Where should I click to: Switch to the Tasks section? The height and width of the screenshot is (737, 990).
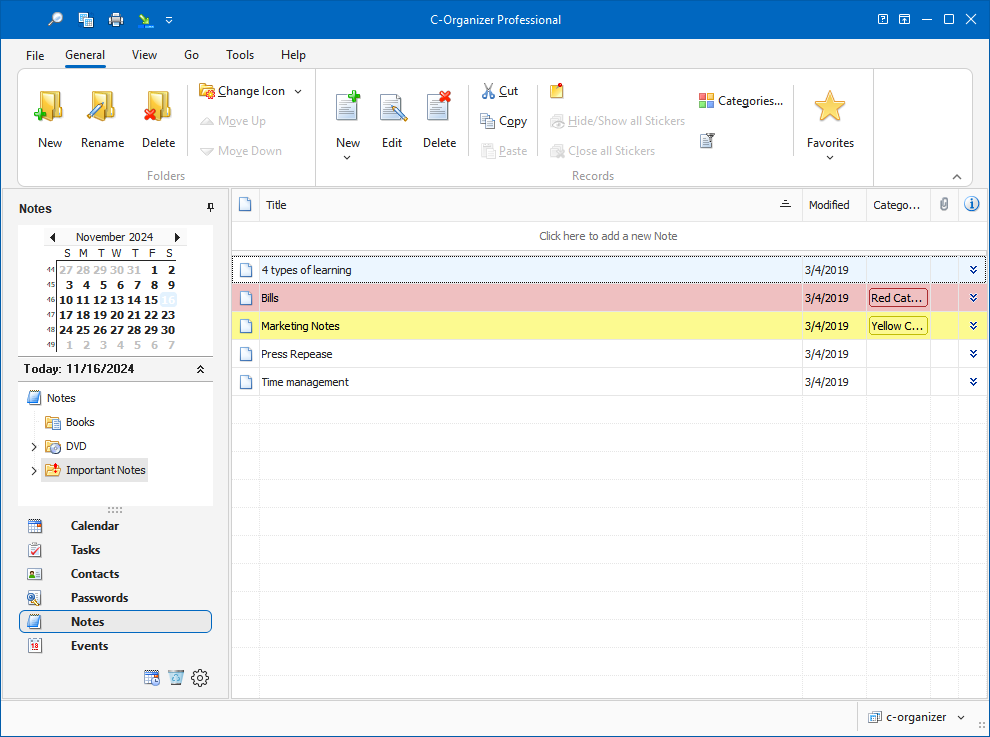(116, 549)
